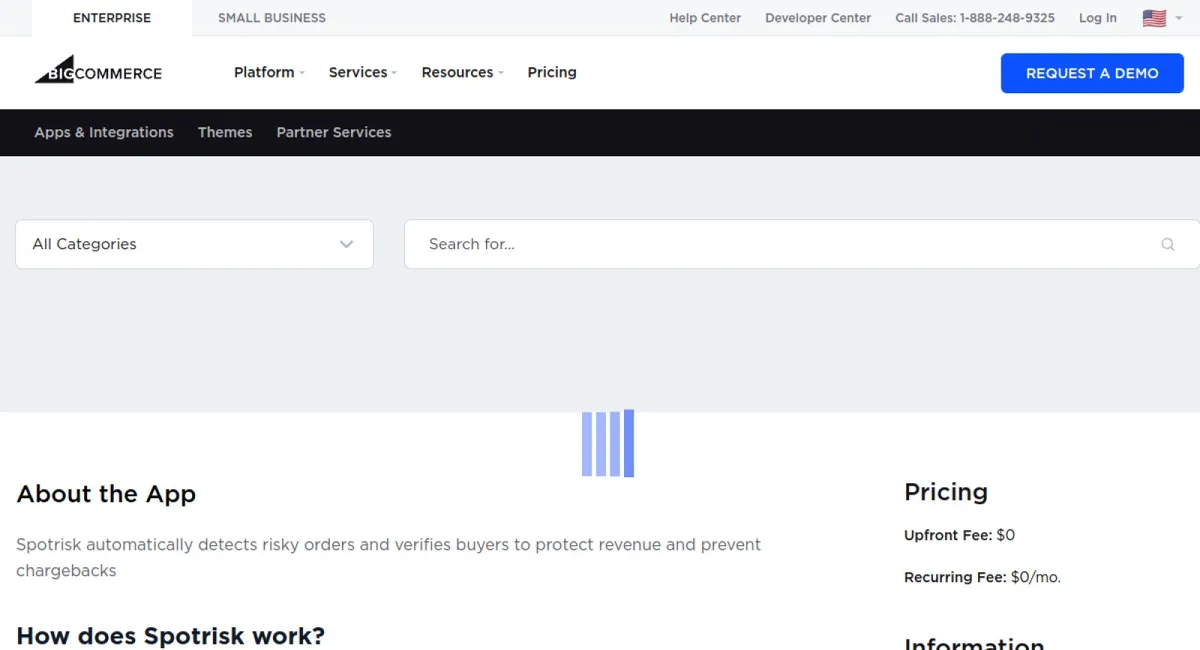
Task: Click the Call Sales phone number
Action: click(975, 18)
